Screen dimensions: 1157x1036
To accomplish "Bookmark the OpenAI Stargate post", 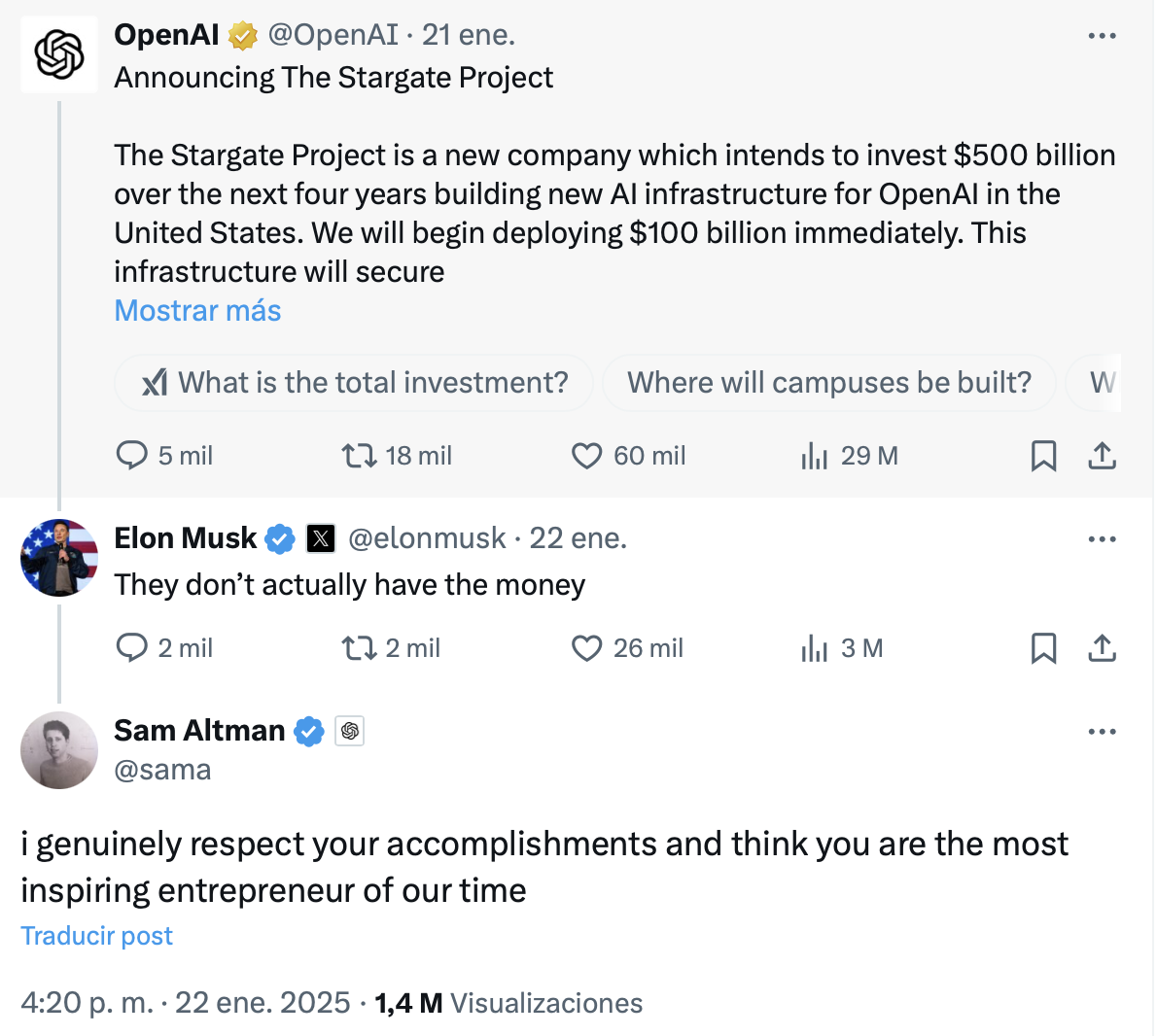I will click(1043, 456).
